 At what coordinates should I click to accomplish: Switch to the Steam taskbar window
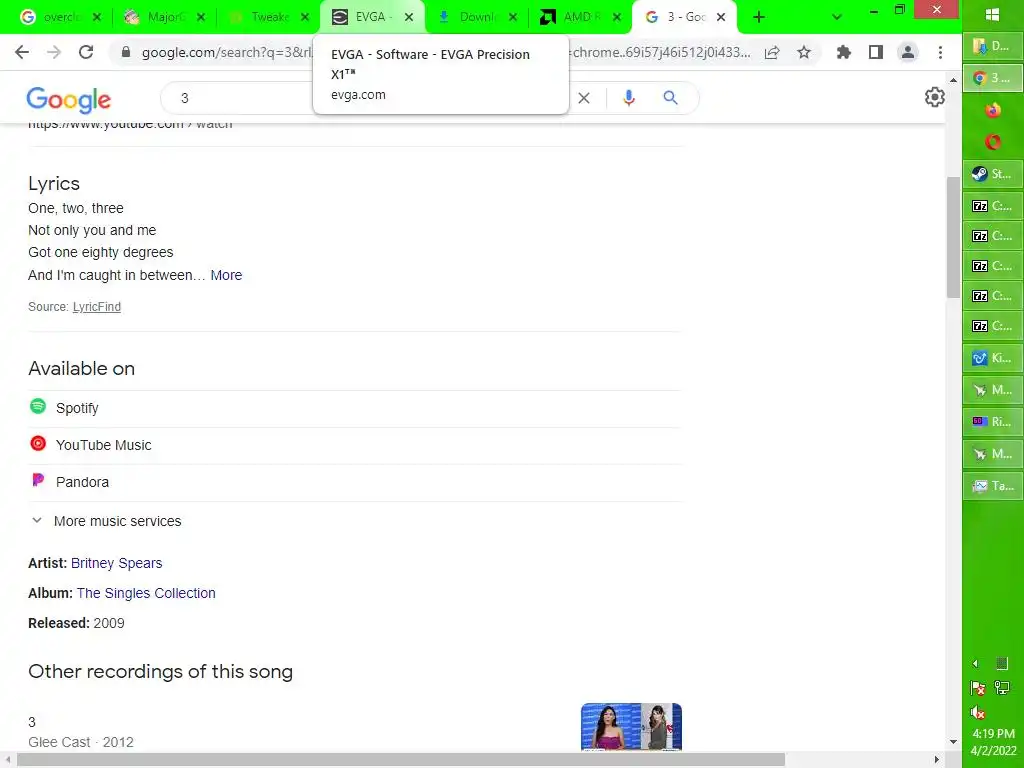(993, 174)
